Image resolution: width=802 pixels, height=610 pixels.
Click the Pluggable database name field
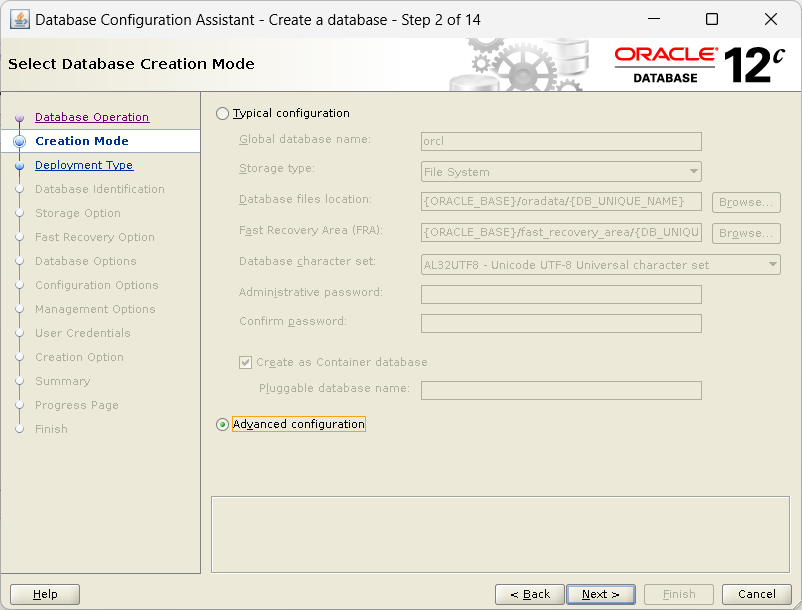[561, 391]
